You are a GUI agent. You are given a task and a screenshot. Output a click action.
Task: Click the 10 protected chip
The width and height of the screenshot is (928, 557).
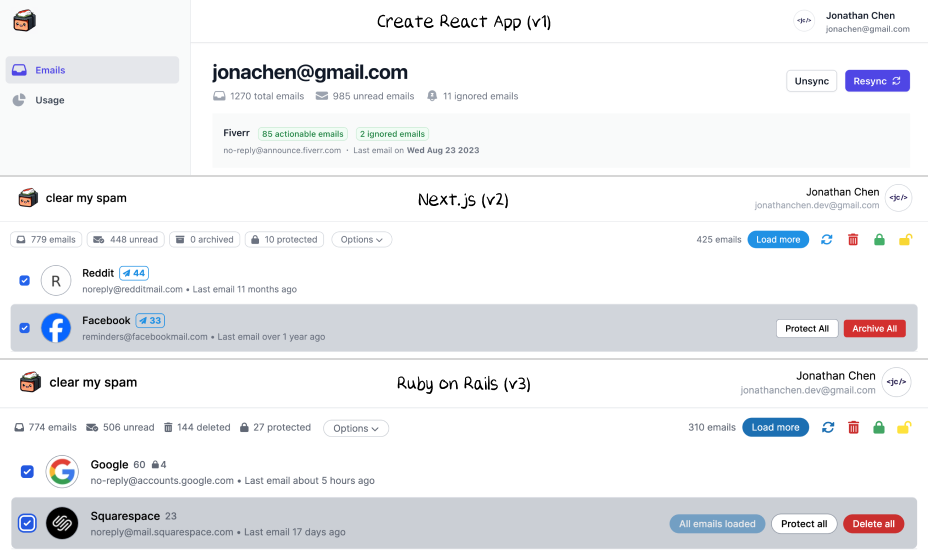click(284, 239)
